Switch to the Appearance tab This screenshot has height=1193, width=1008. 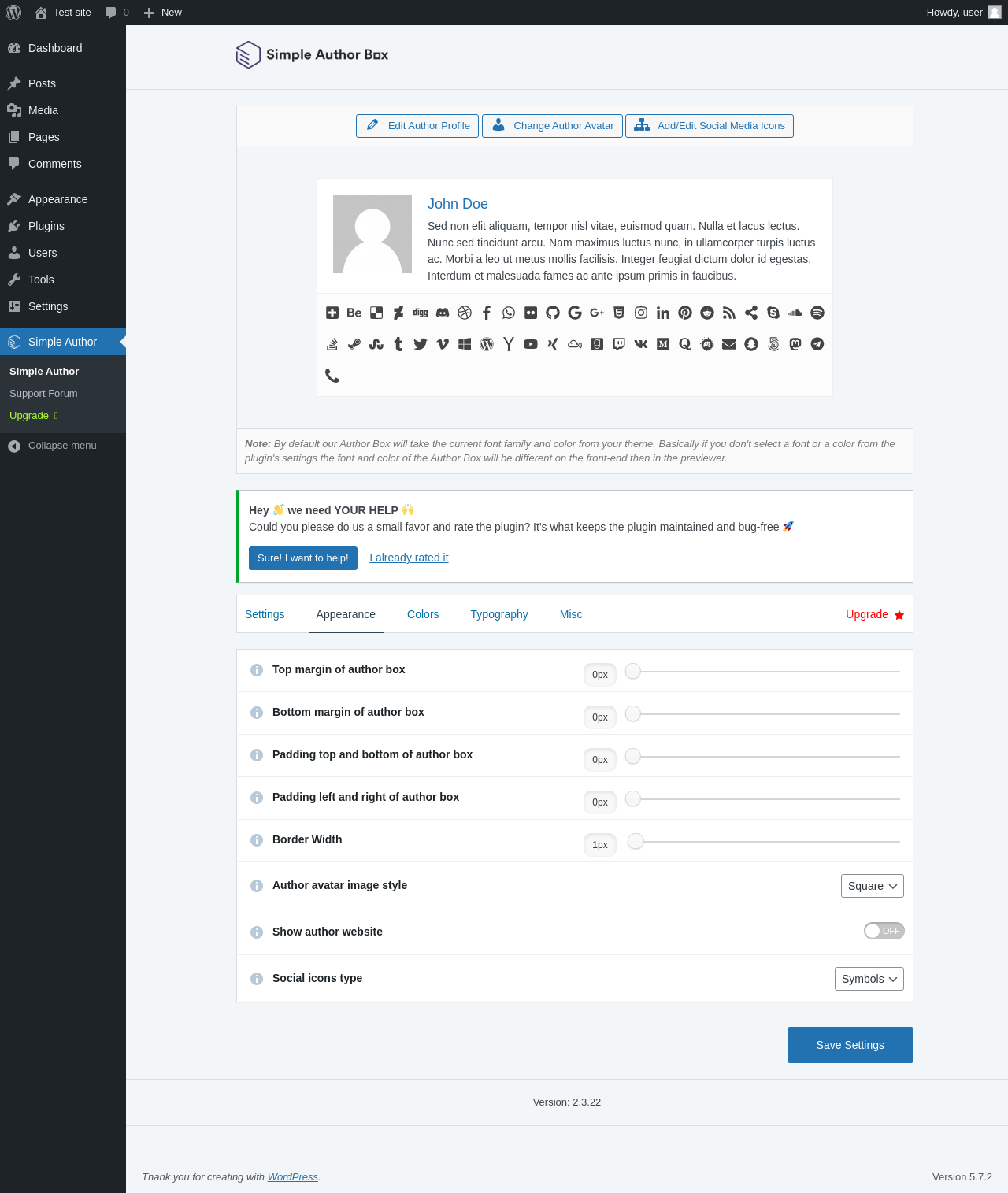(346, 614)
